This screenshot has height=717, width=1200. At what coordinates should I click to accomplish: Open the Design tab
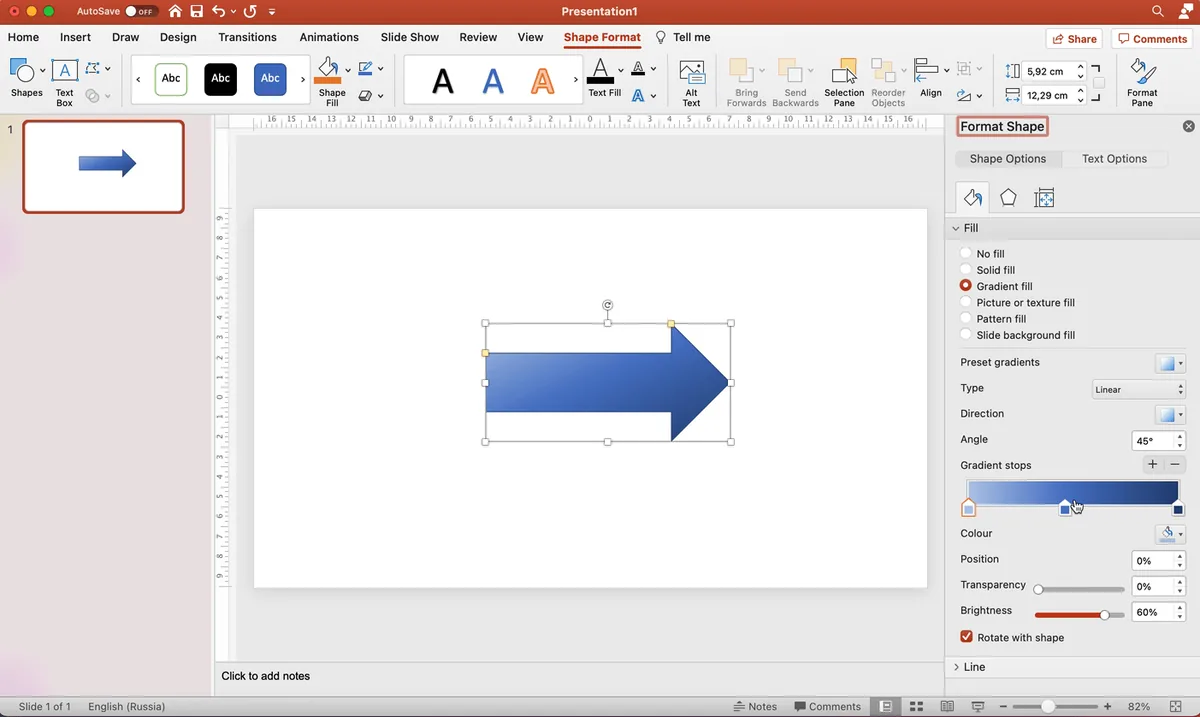pyautogui.click(x=178, y=37)
